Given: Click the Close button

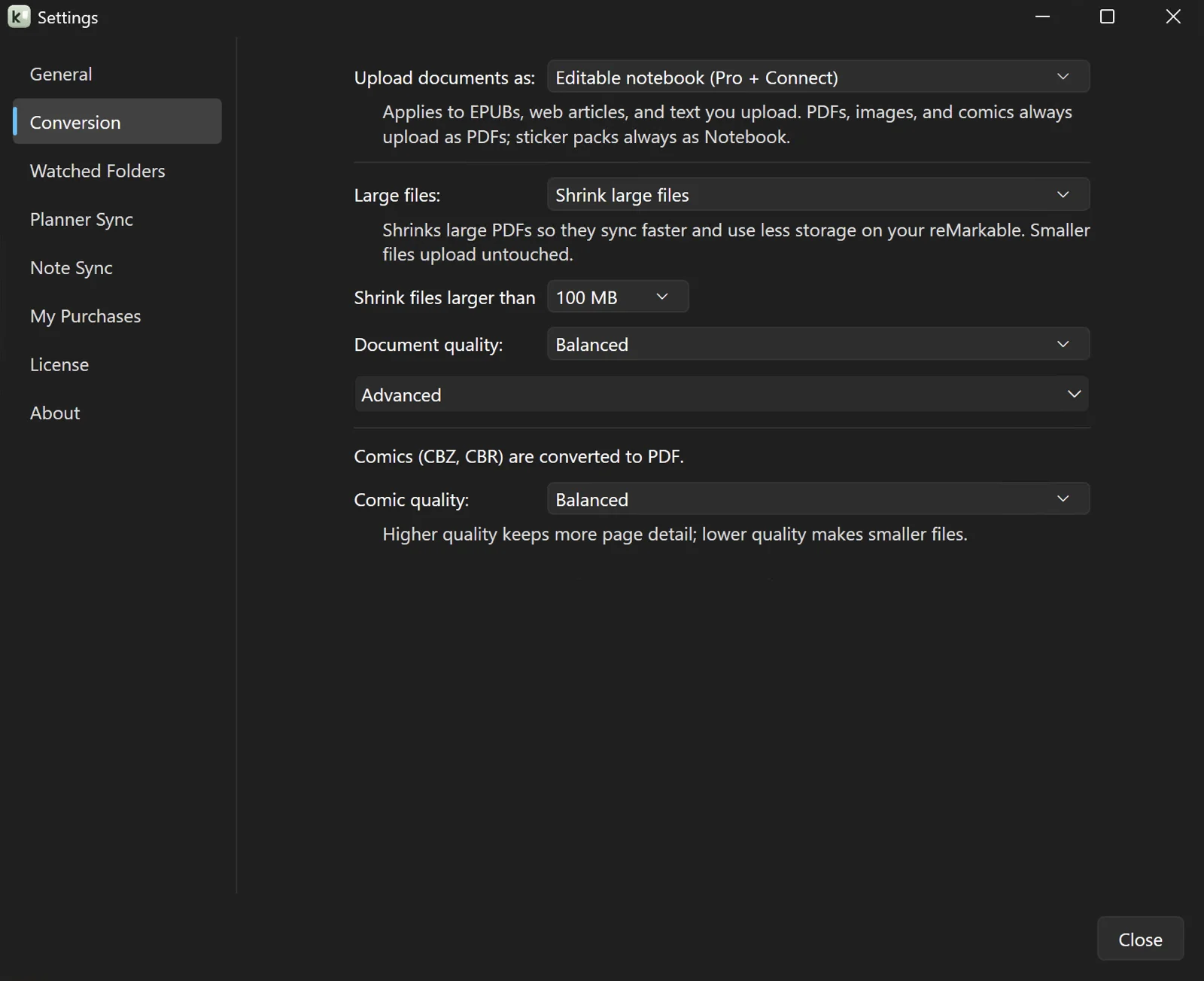Looking at the screenshot, I should pyautogui.click(x=1140, y=939).
